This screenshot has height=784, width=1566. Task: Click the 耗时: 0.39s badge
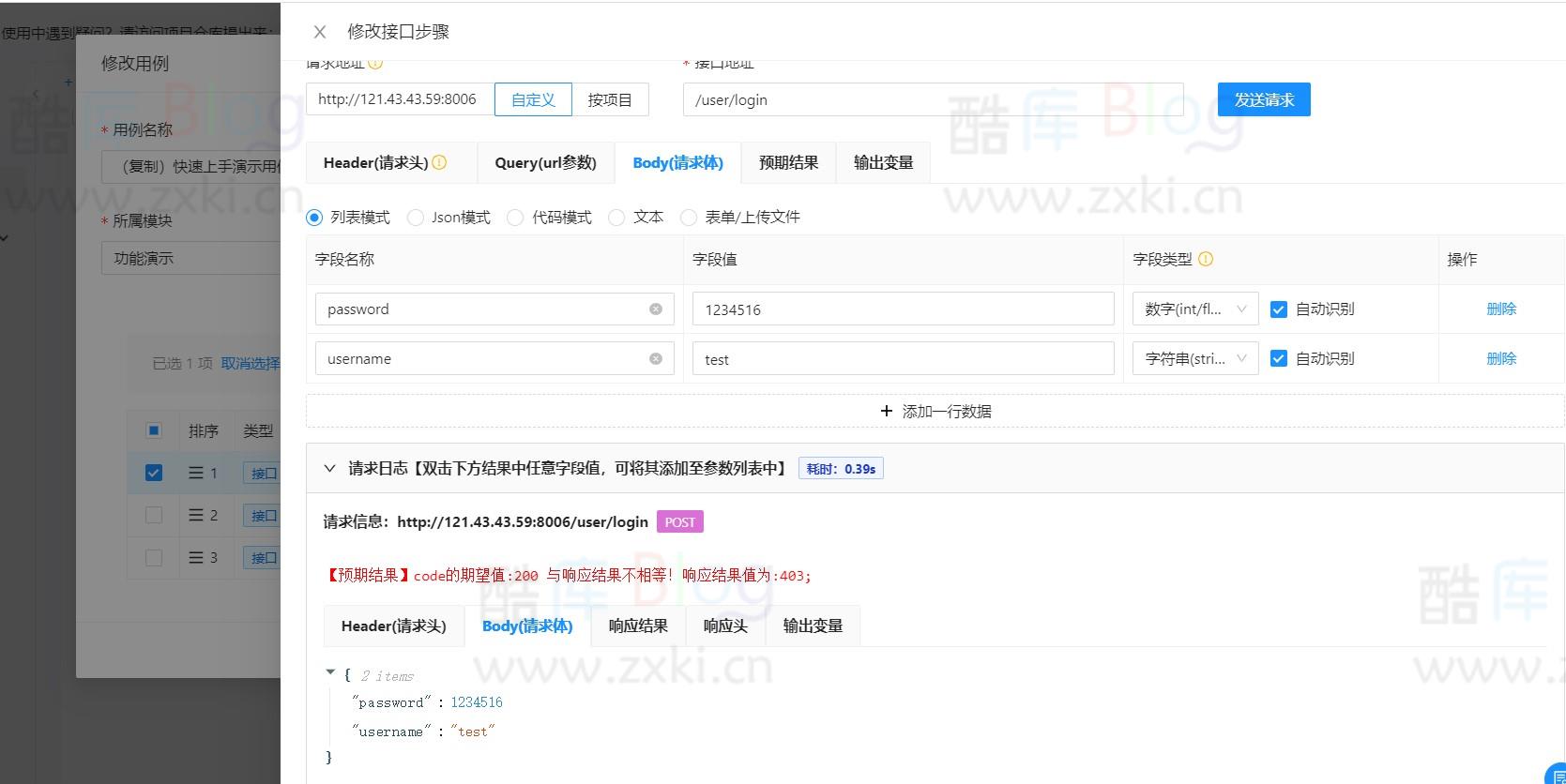pyautogui.click(x=841, y=469)
